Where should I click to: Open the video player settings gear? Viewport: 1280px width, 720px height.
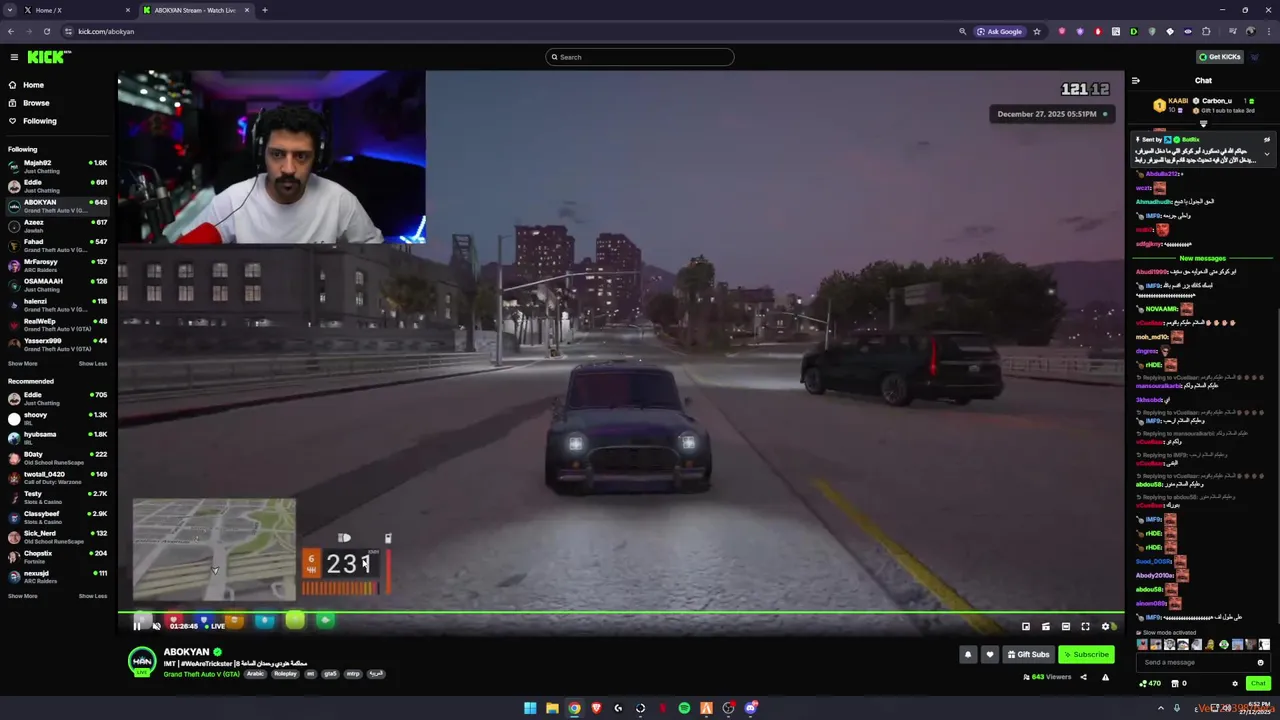point(1107,626)
